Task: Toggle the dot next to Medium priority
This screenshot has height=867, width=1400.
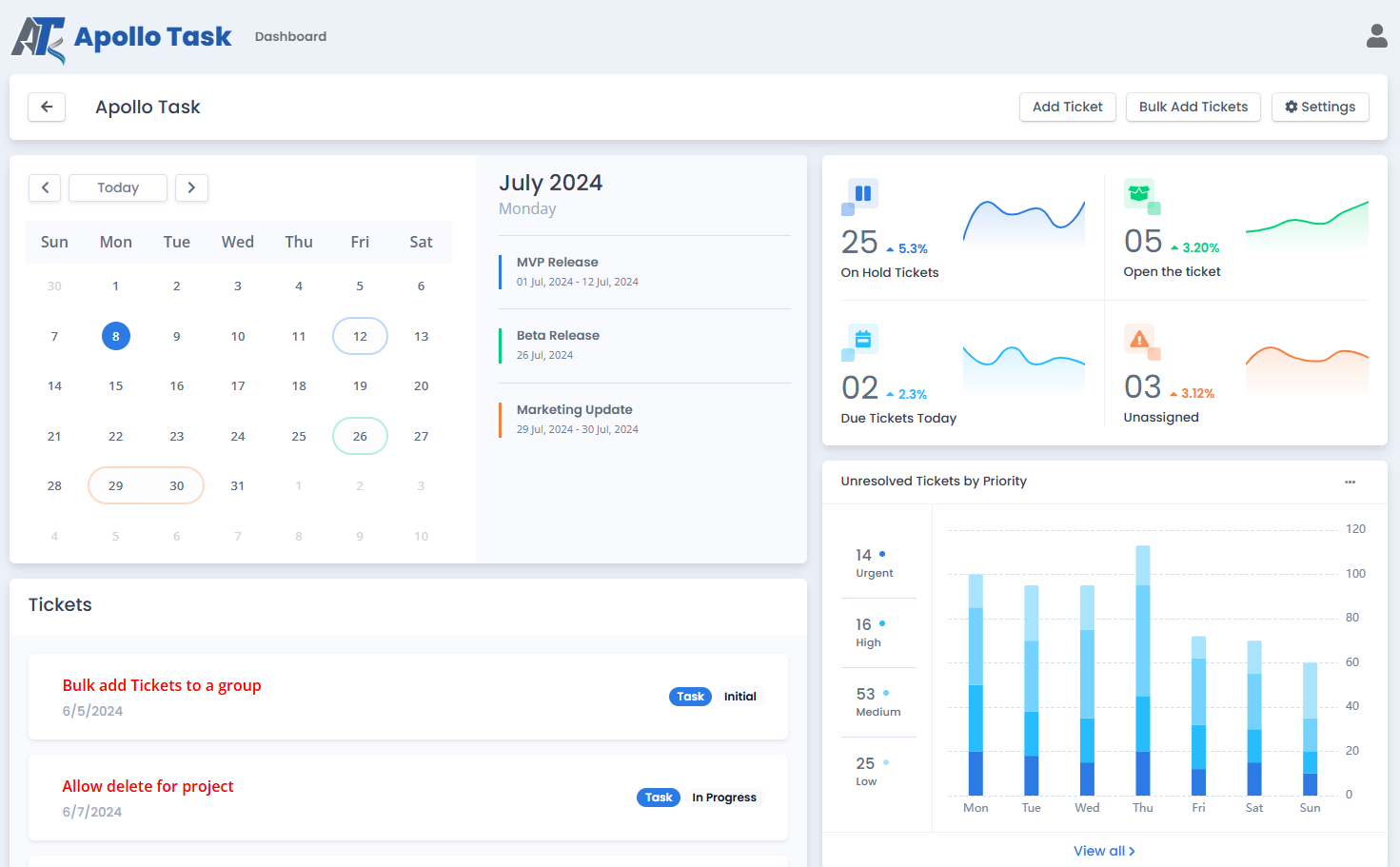Action: tap(885, 691)
